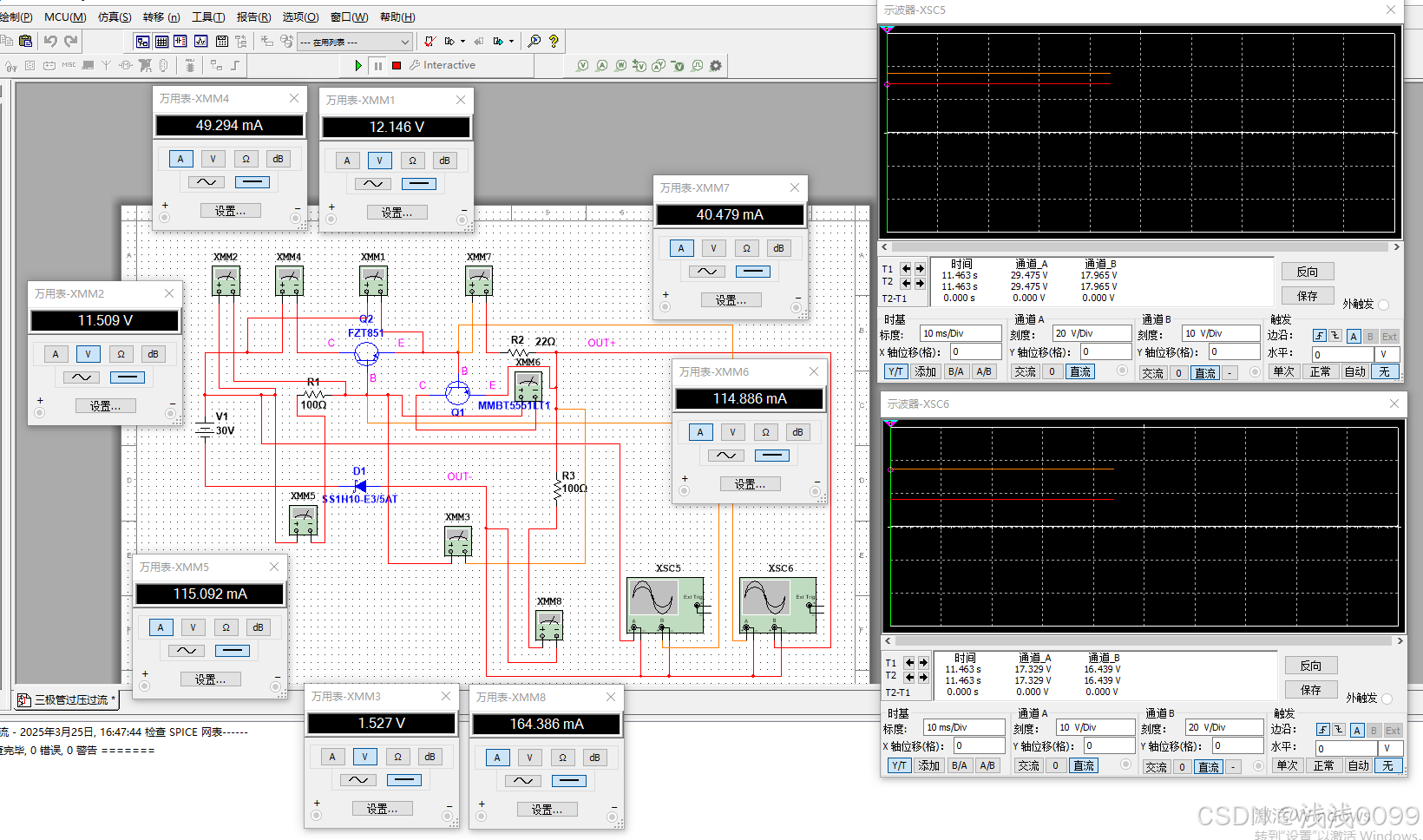The height and width of the screenshot is (840, 1423).
Task: Click XSC6 channel B scale field 20 V/Div
Action: pyautogui.click(x=1223, y=727)
